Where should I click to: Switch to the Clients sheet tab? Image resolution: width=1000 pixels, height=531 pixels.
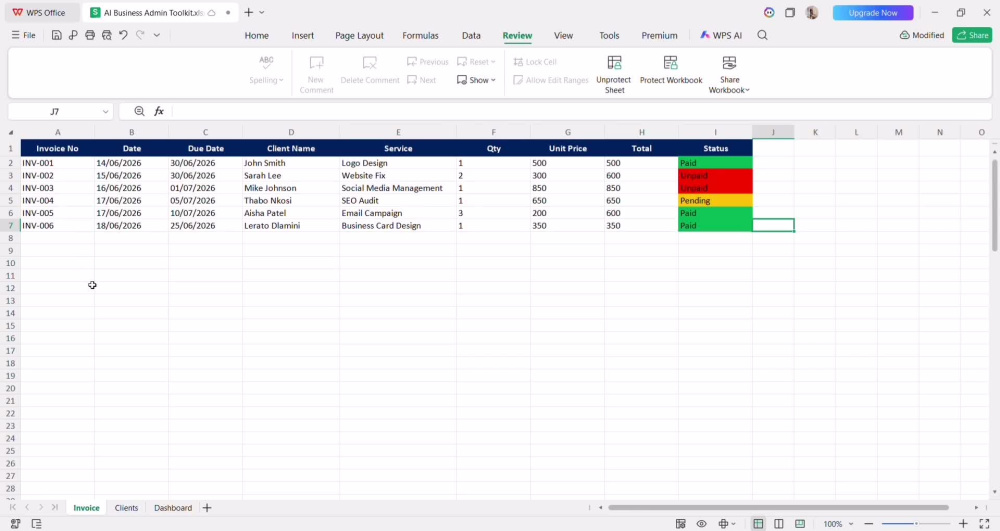tap(126, 508)
